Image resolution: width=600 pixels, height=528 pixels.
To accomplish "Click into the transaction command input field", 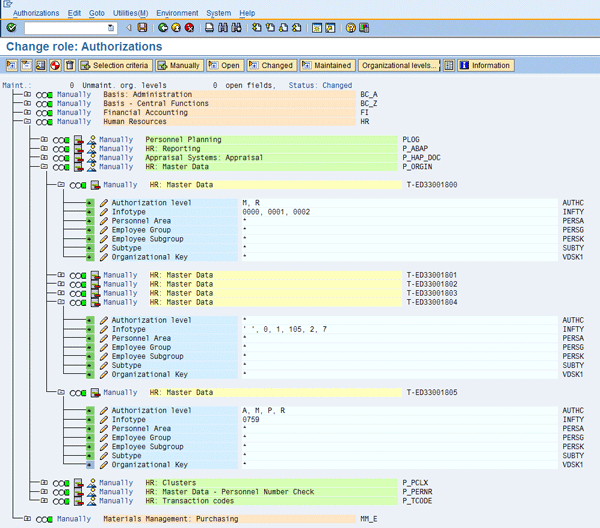I will click(x=65, y=28).
